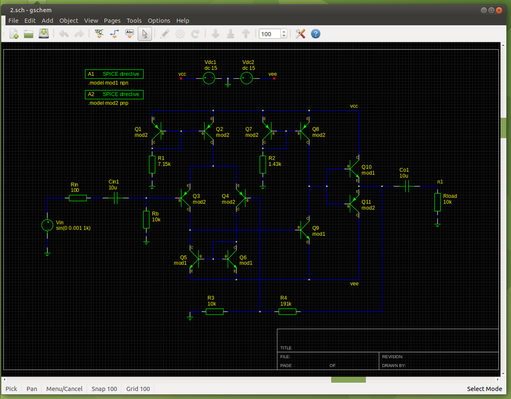The width and height of the screenshot is (511, 399).
Task: Select resistor R1 7.15k
Action: [152, 164]
